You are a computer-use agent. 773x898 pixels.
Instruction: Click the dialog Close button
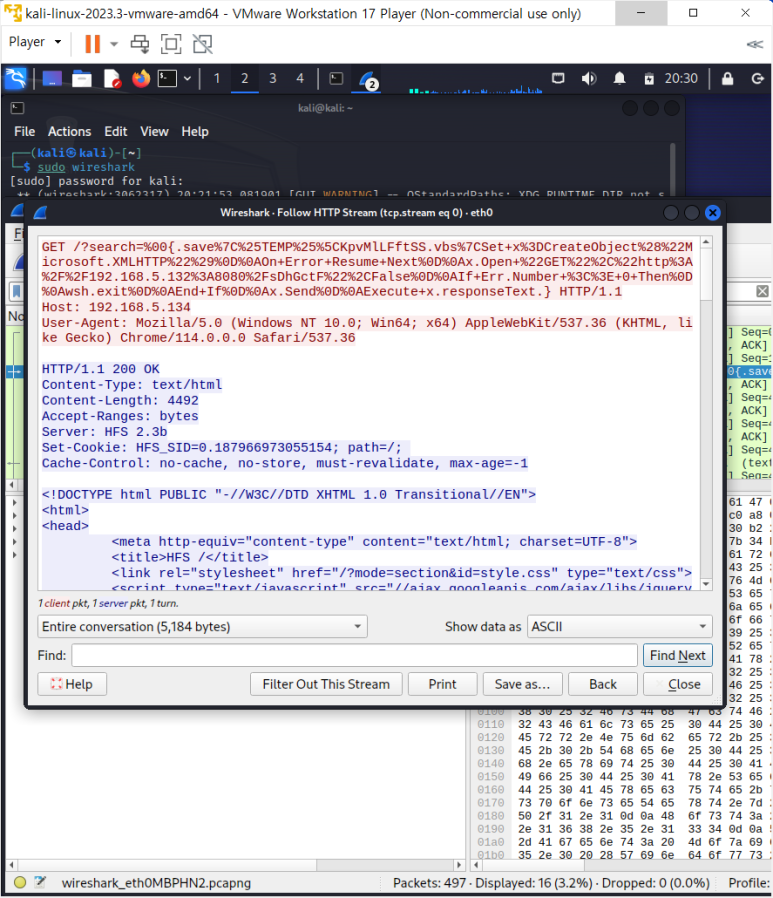(678, 684)
